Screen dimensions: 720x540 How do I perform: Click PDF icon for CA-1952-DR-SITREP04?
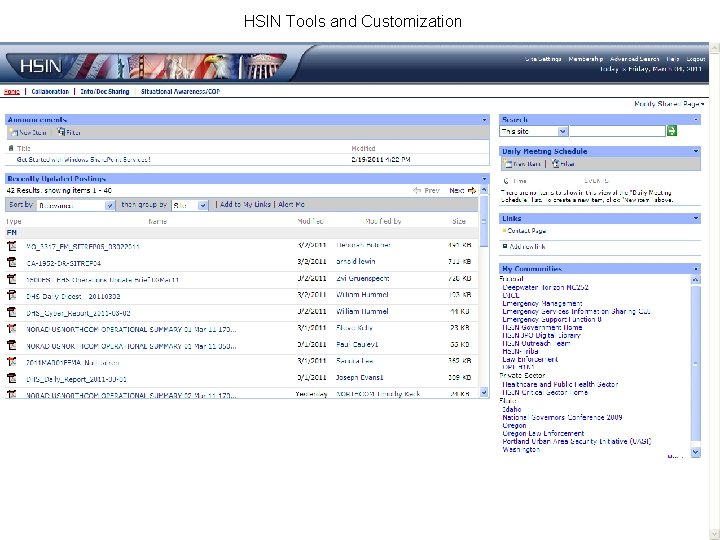(11, 262)
